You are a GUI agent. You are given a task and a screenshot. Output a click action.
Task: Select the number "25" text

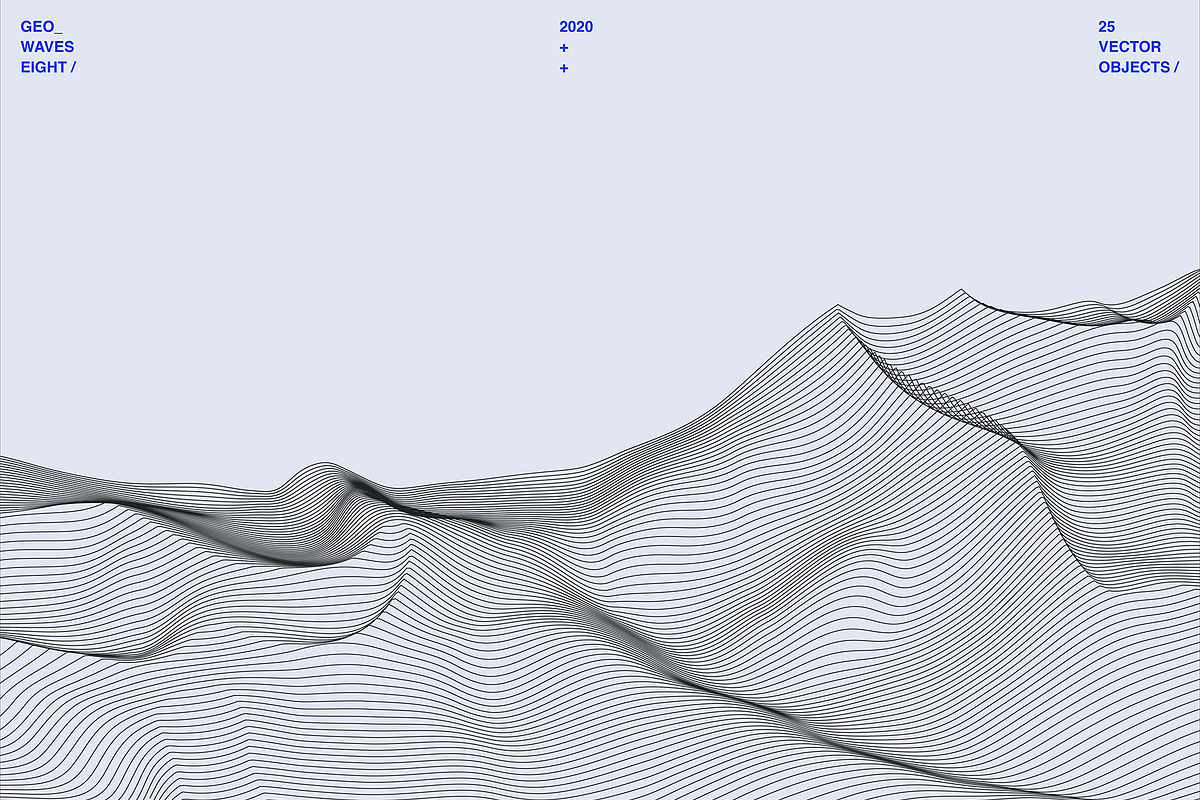1106,27
